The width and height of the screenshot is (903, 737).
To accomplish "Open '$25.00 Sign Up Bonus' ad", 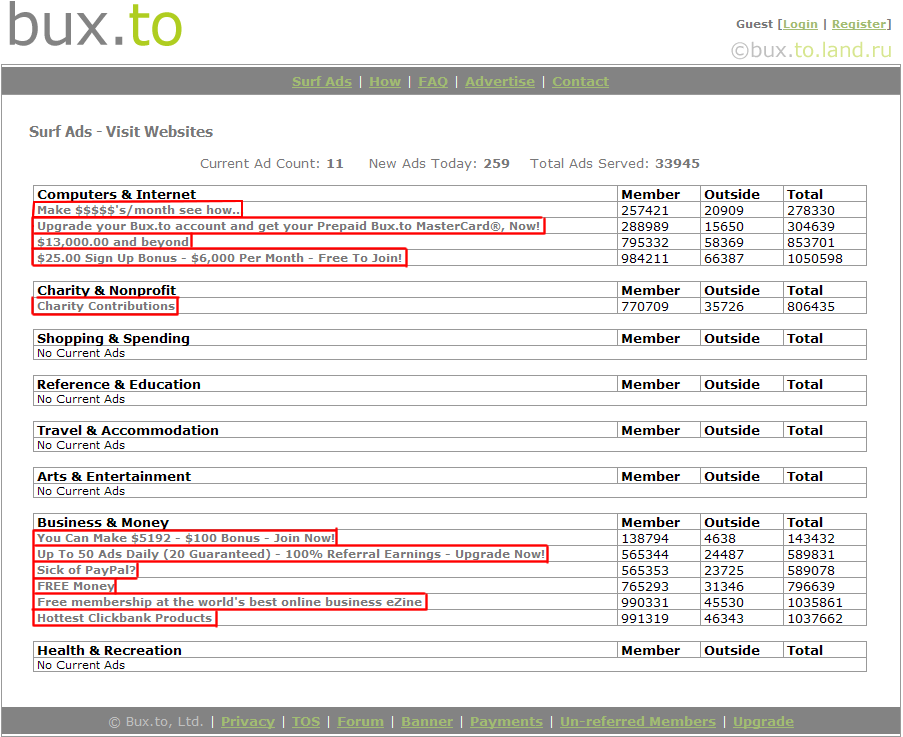I will coord(219,258).
